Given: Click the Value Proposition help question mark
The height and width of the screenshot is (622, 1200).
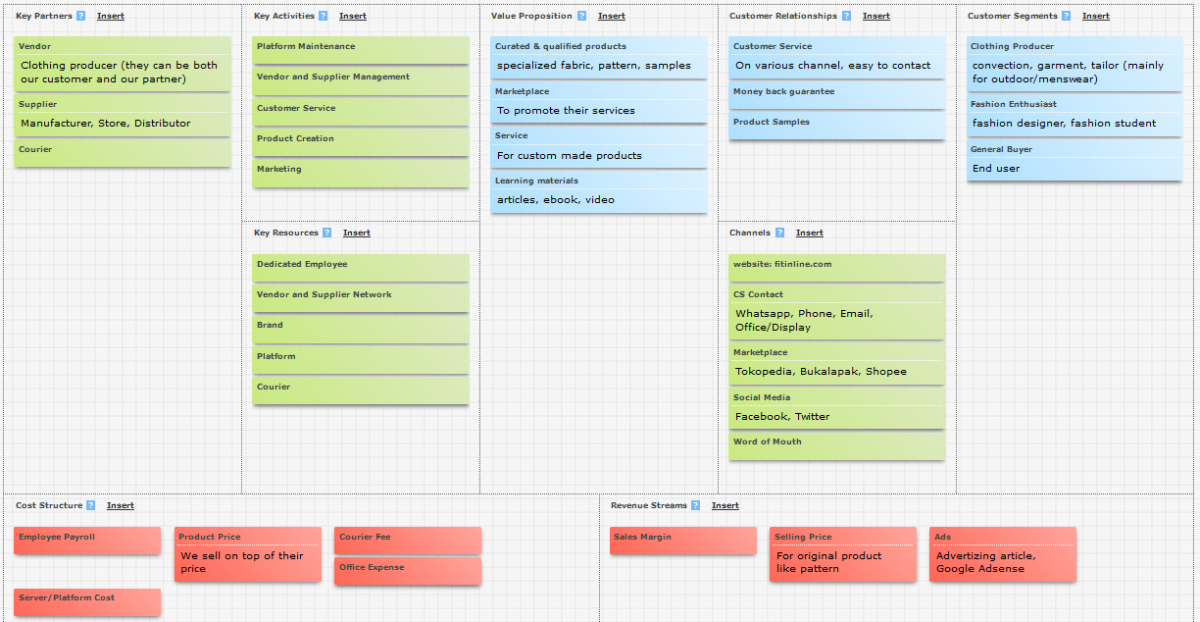Looking at the screenshot, I should (x=582, y=16).
